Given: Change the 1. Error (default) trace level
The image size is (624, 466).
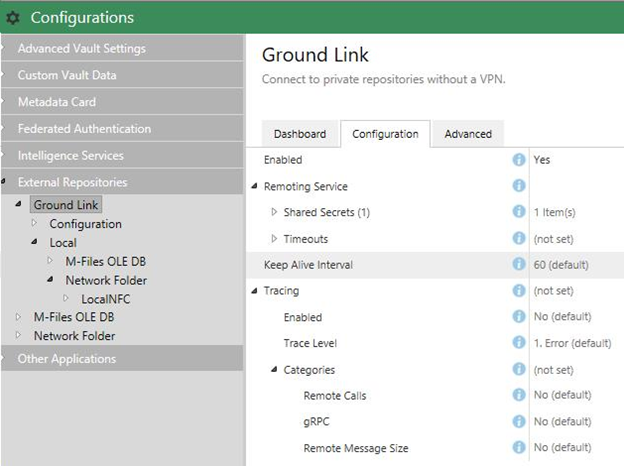Looking at the screenshot, I should tap(572, 343).
